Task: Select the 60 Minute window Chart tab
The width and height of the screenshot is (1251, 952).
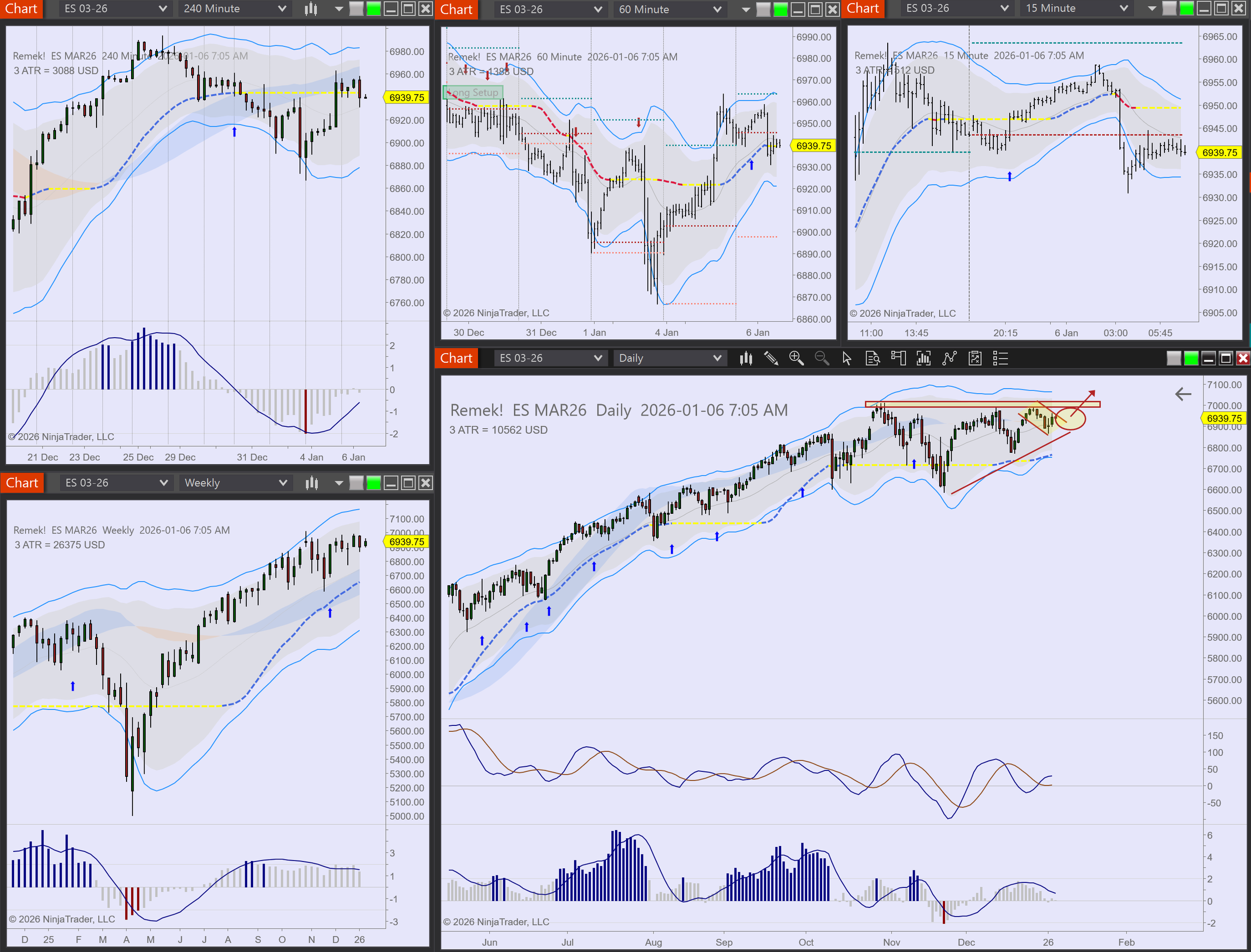Action: click(x=456, y=9)
